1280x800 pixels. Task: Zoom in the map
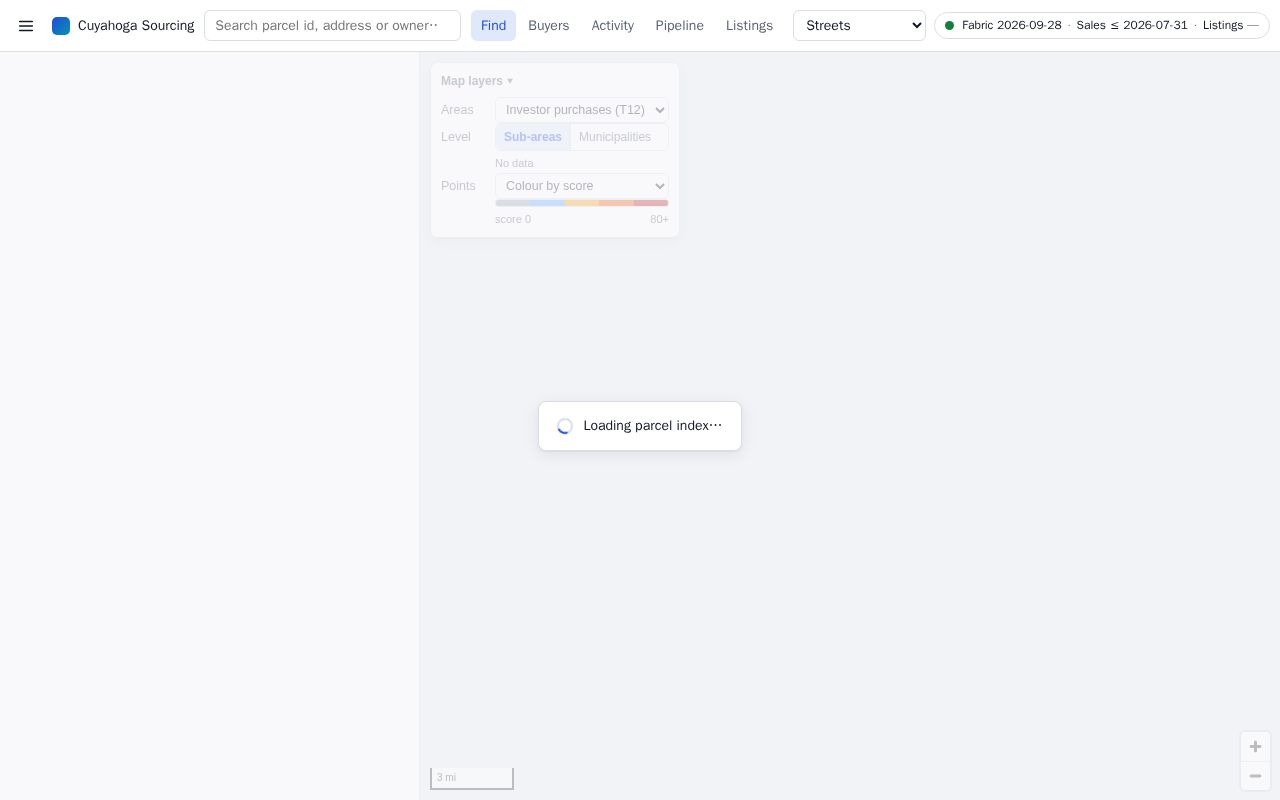[x=1255, y=746]
